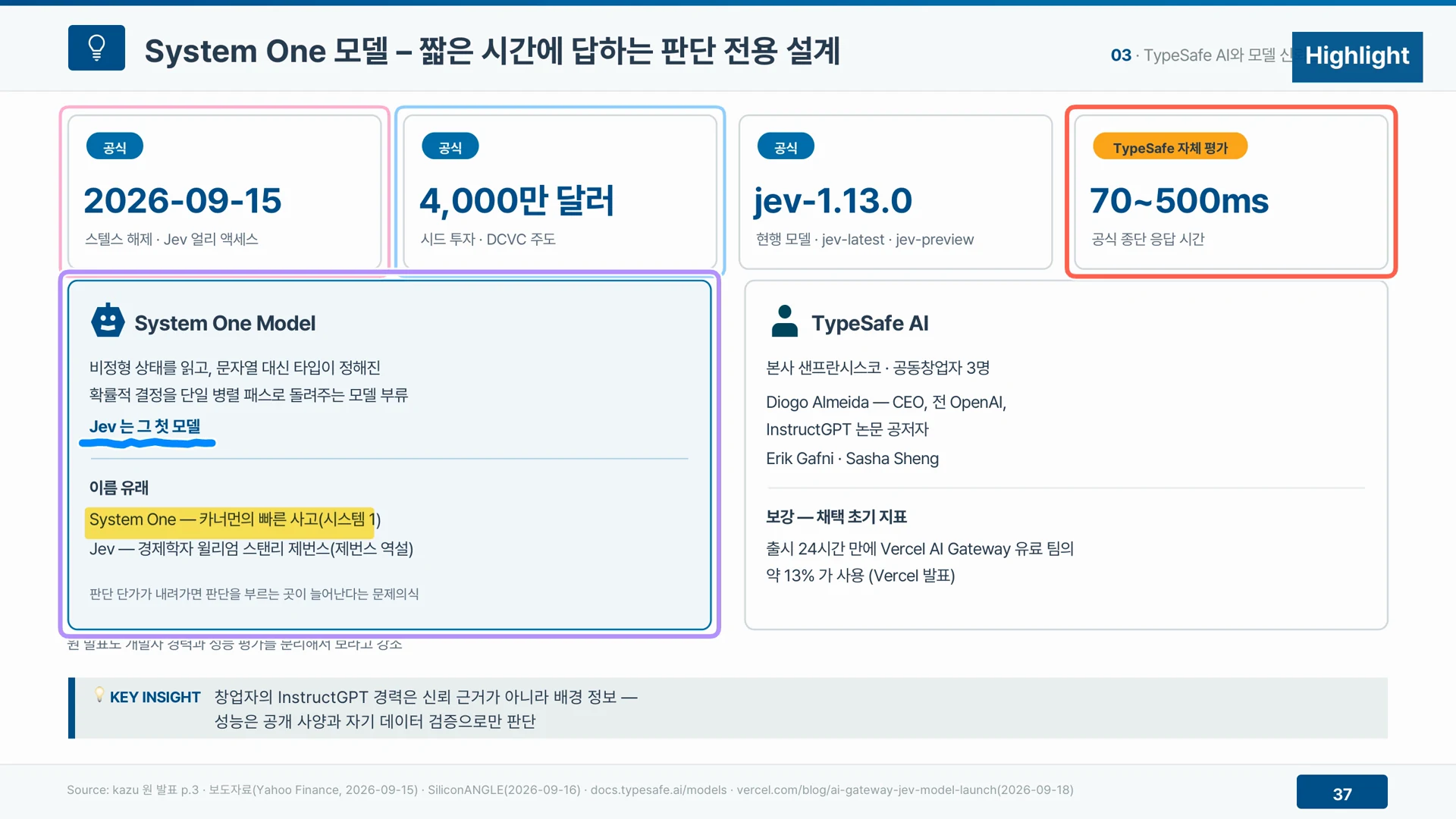The width and height of the screenshot is (1456, 819).
Task: Click the 본사 샌프란시스코 · 공동창업자 3명 line
Action: coord(877,368)
